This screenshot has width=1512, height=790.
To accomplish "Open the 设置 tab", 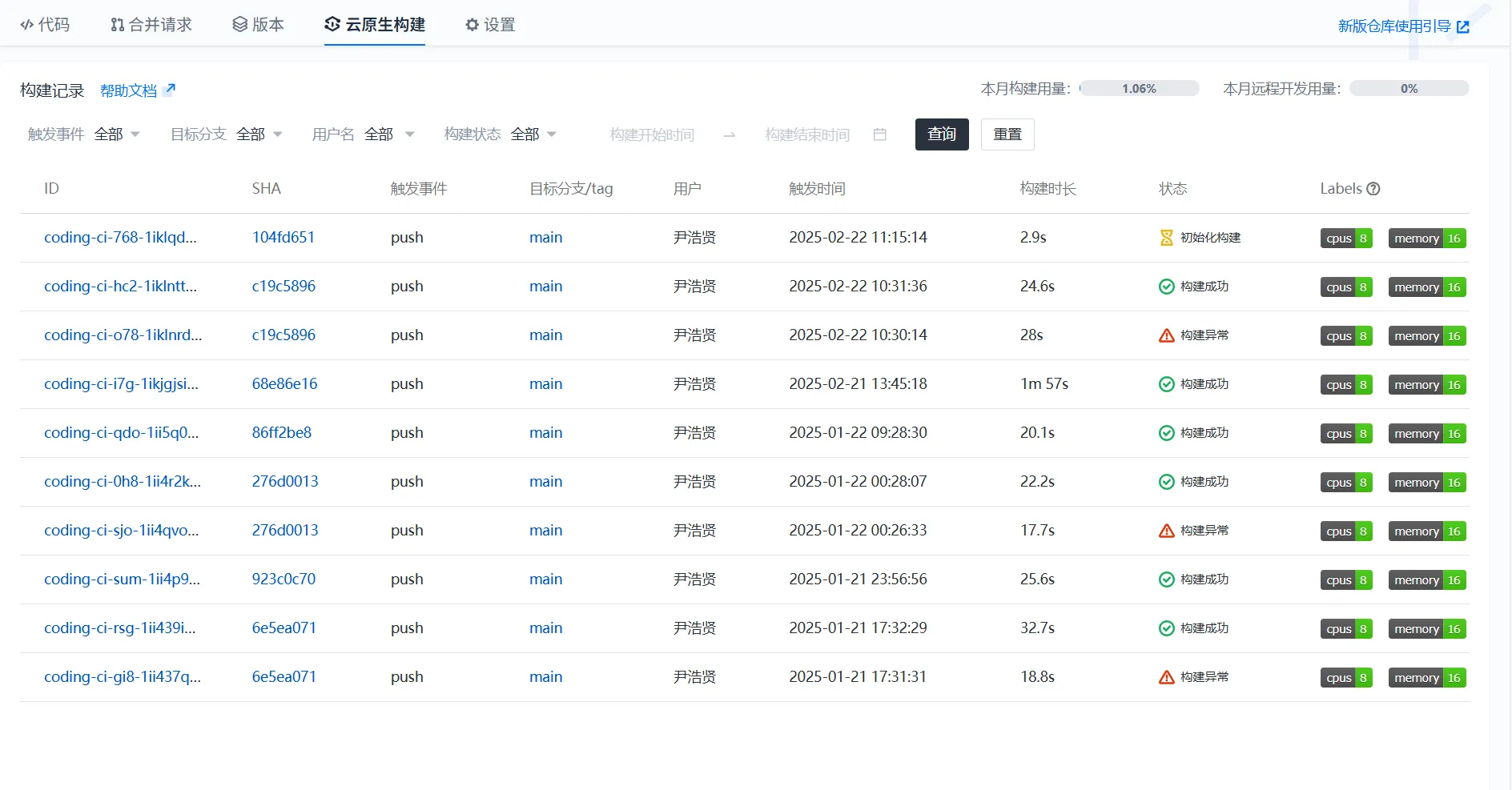I will 490,25.
